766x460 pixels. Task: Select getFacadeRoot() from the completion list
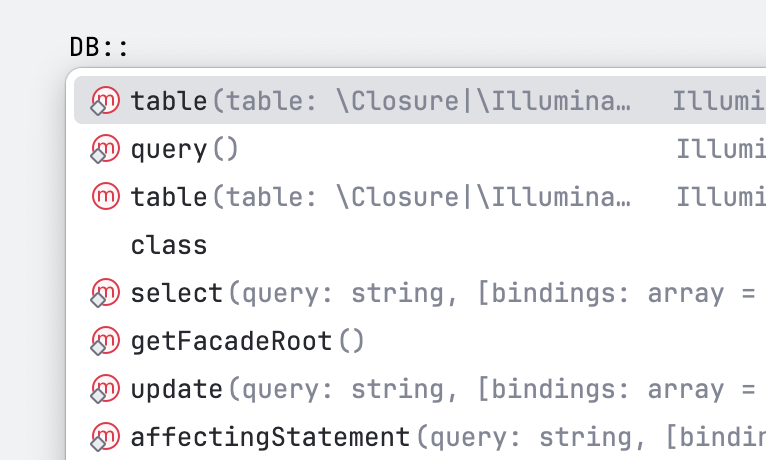tap(420, 340)
